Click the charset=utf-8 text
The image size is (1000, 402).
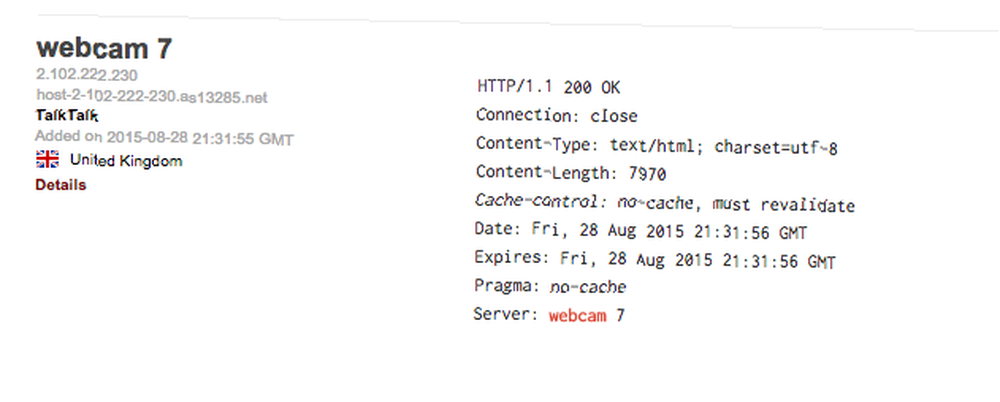coord(776,147)
